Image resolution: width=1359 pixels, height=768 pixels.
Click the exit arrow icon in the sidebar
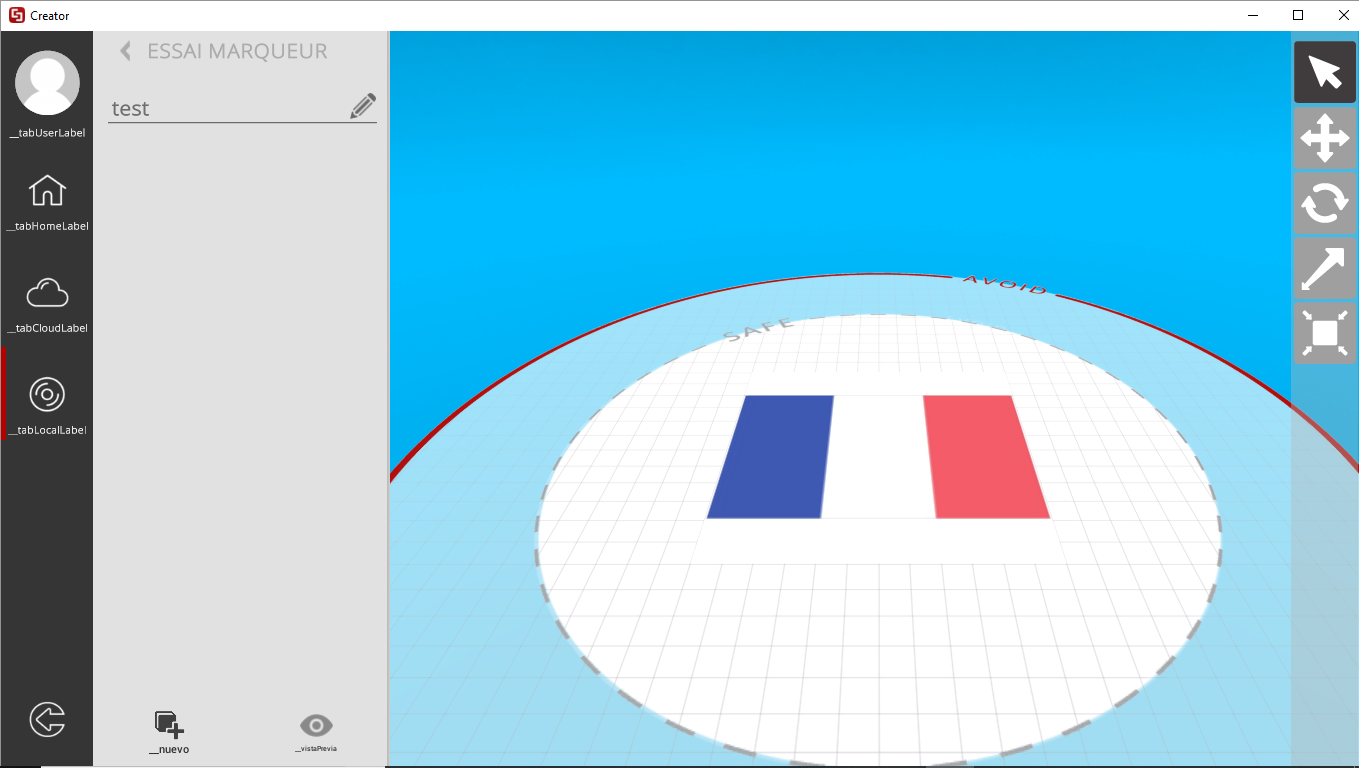click(x=47, y=719)
